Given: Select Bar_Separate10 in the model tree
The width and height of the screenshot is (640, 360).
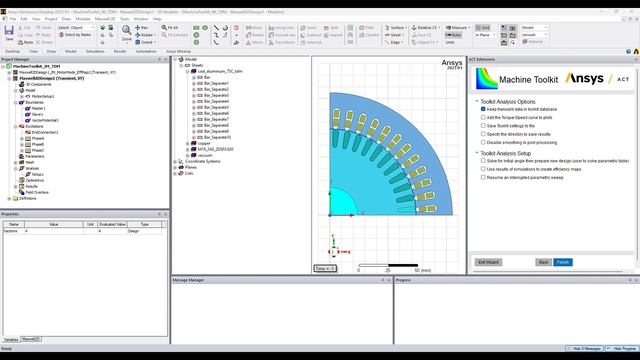Looking at the screenshot, I should [217, 138].
